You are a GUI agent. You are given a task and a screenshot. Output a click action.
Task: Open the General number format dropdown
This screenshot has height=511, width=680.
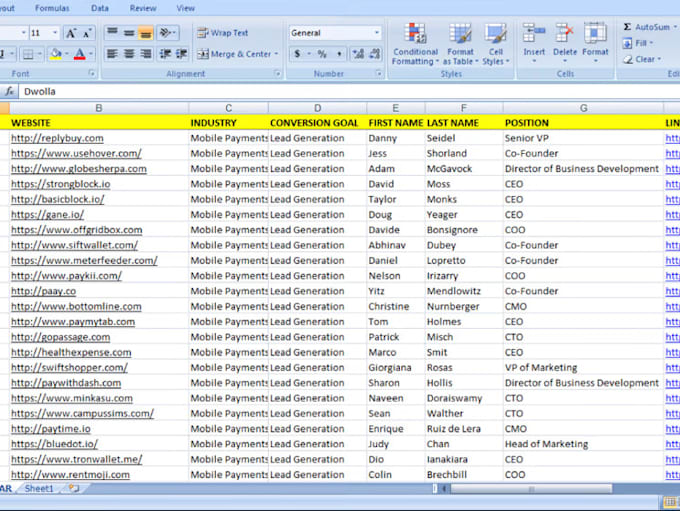tap(376, 33)
